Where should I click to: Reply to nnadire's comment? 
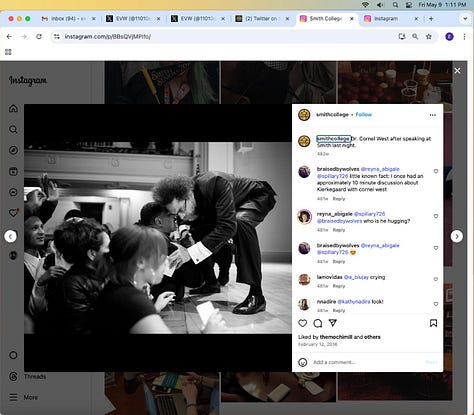pos(339,310)
